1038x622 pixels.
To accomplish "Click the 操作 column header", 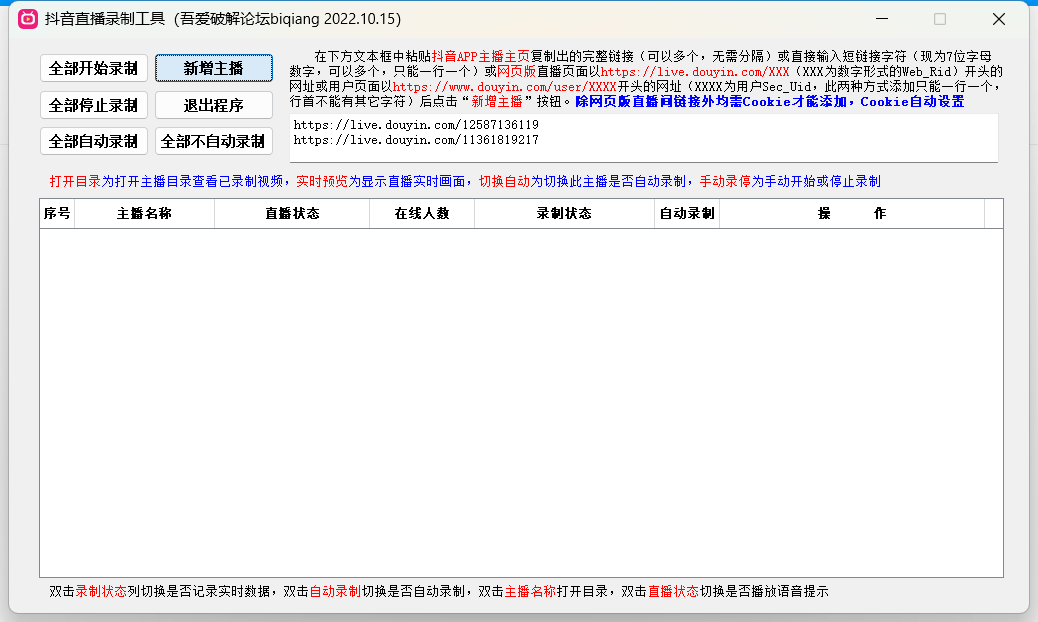I will tap(851, 214).
